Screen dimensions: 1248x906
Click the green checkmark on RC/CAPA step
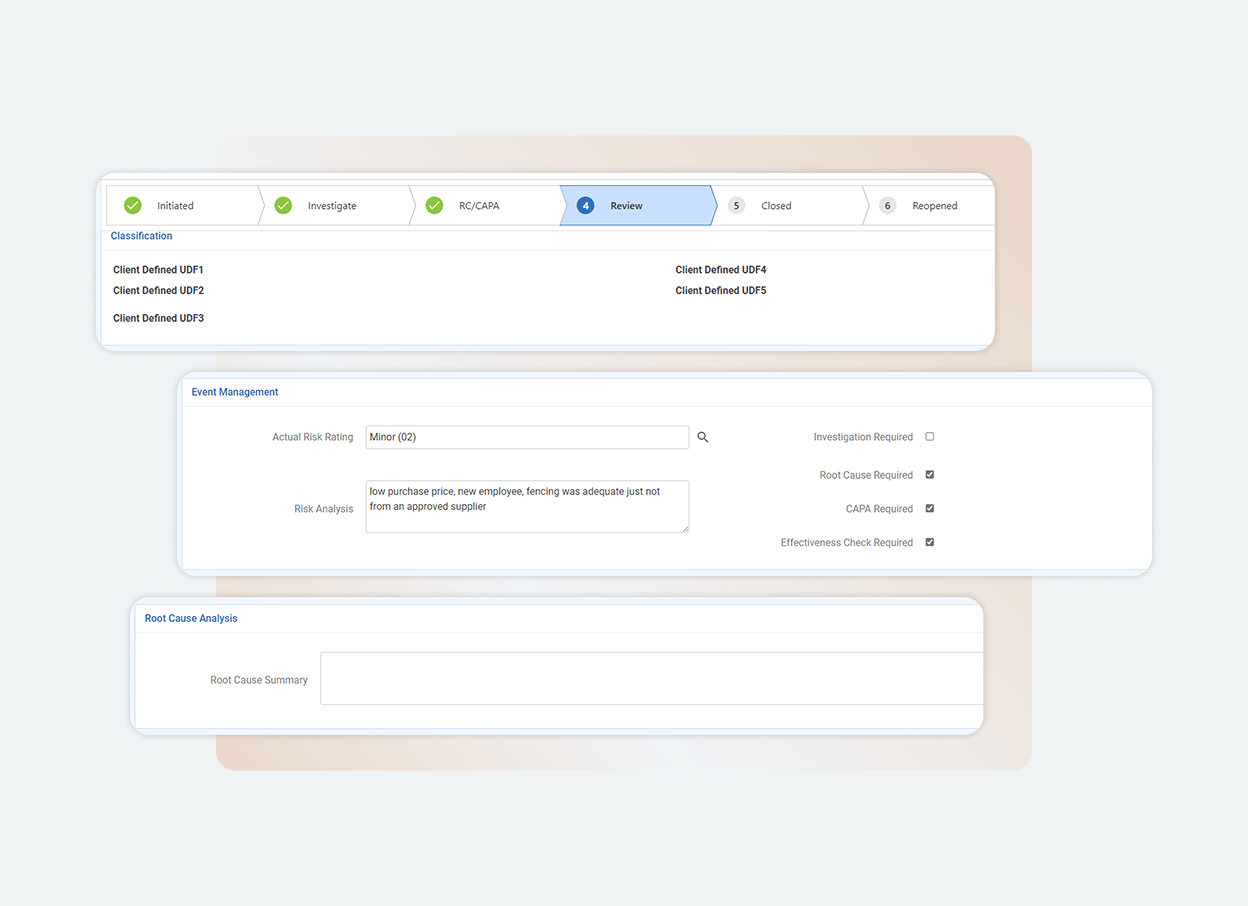click(x=434, y=205)
